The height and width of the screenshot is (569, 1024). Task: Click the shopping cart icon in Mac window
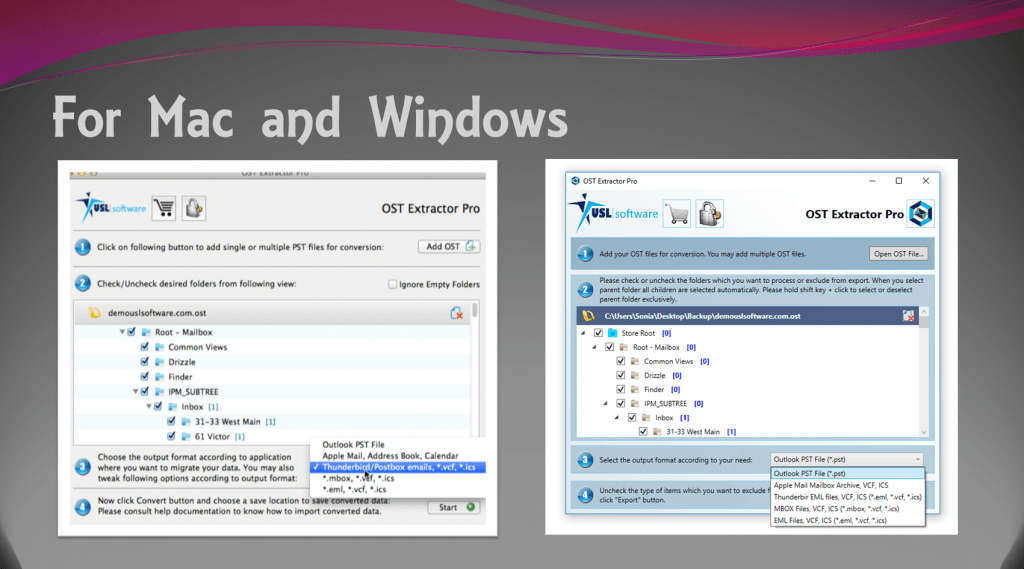click(164, 207)
